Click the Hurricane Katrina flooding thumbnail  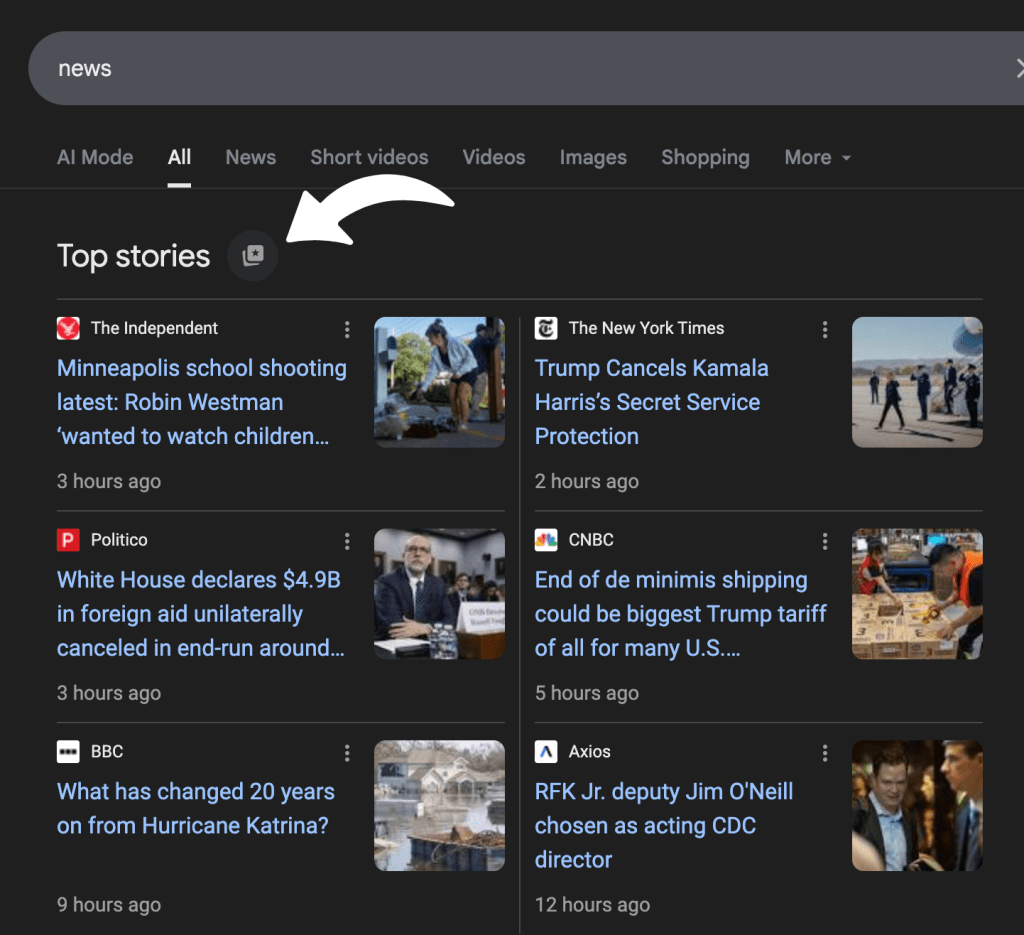[x=439, y=805]
